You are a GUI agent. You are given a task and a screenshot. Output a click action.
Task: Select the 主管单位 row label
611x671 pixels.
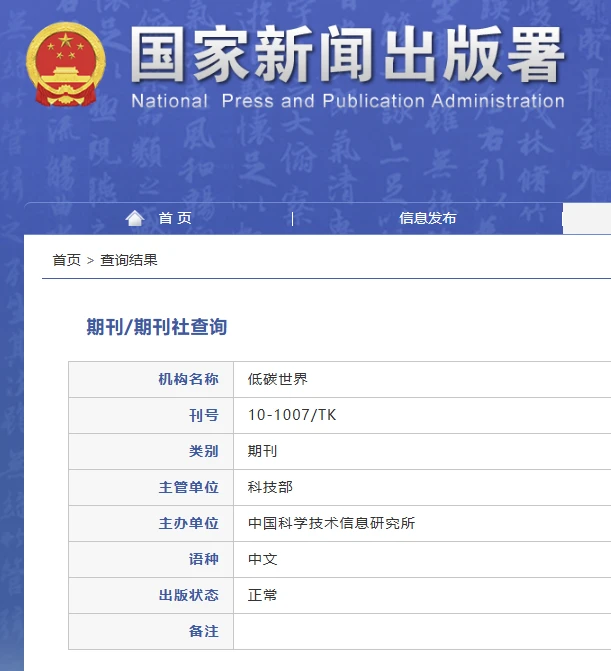[188, 487]
